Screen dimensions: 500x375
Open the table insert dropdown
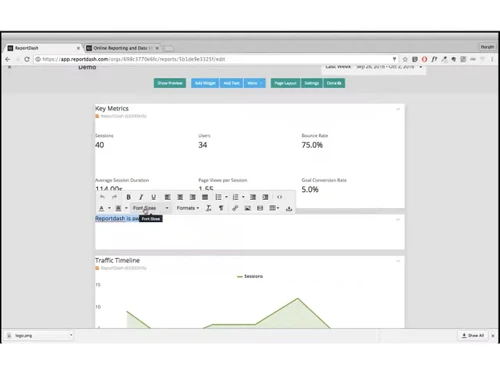[274, 208]
